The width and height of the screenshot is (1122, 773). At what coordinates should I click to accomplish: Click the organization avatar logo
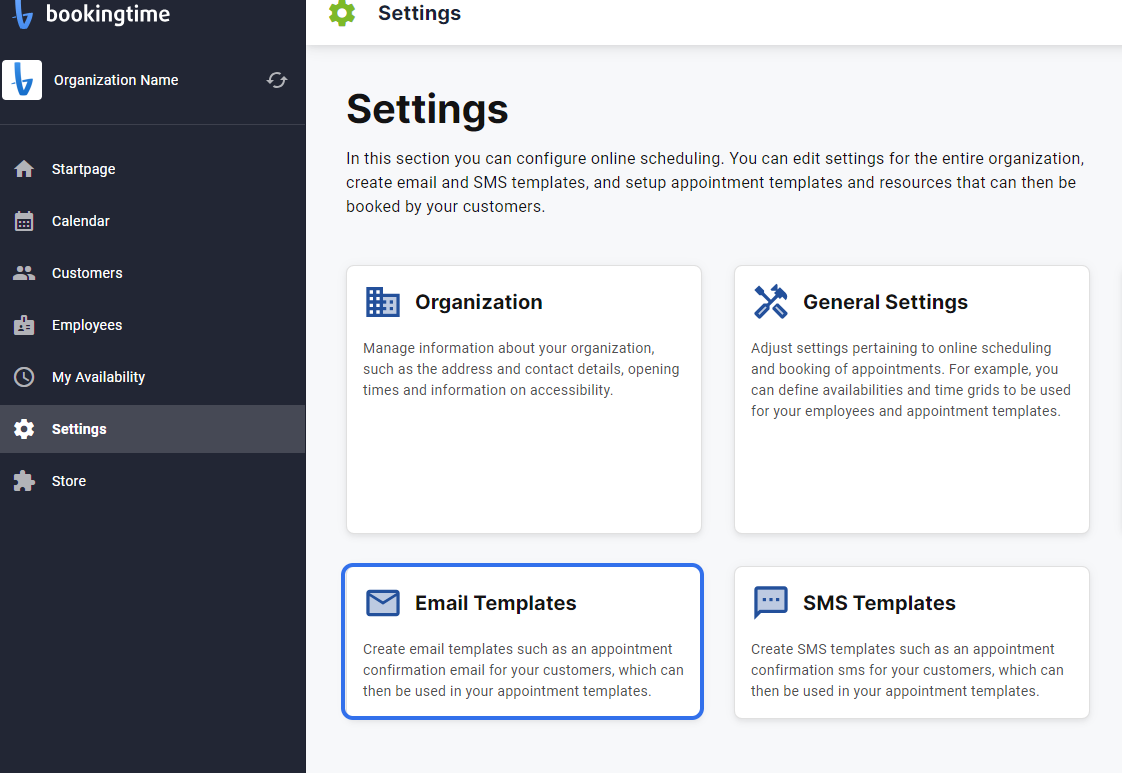(22, 80)
